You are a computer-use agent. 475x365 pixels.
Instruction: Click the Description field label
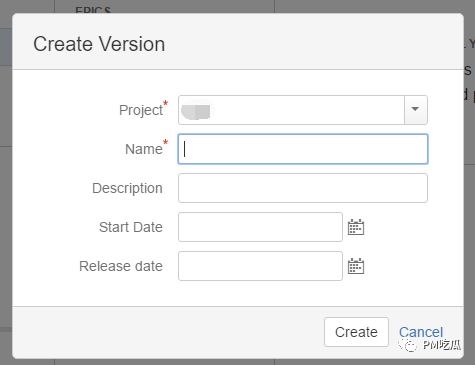[x=127, y=188]
